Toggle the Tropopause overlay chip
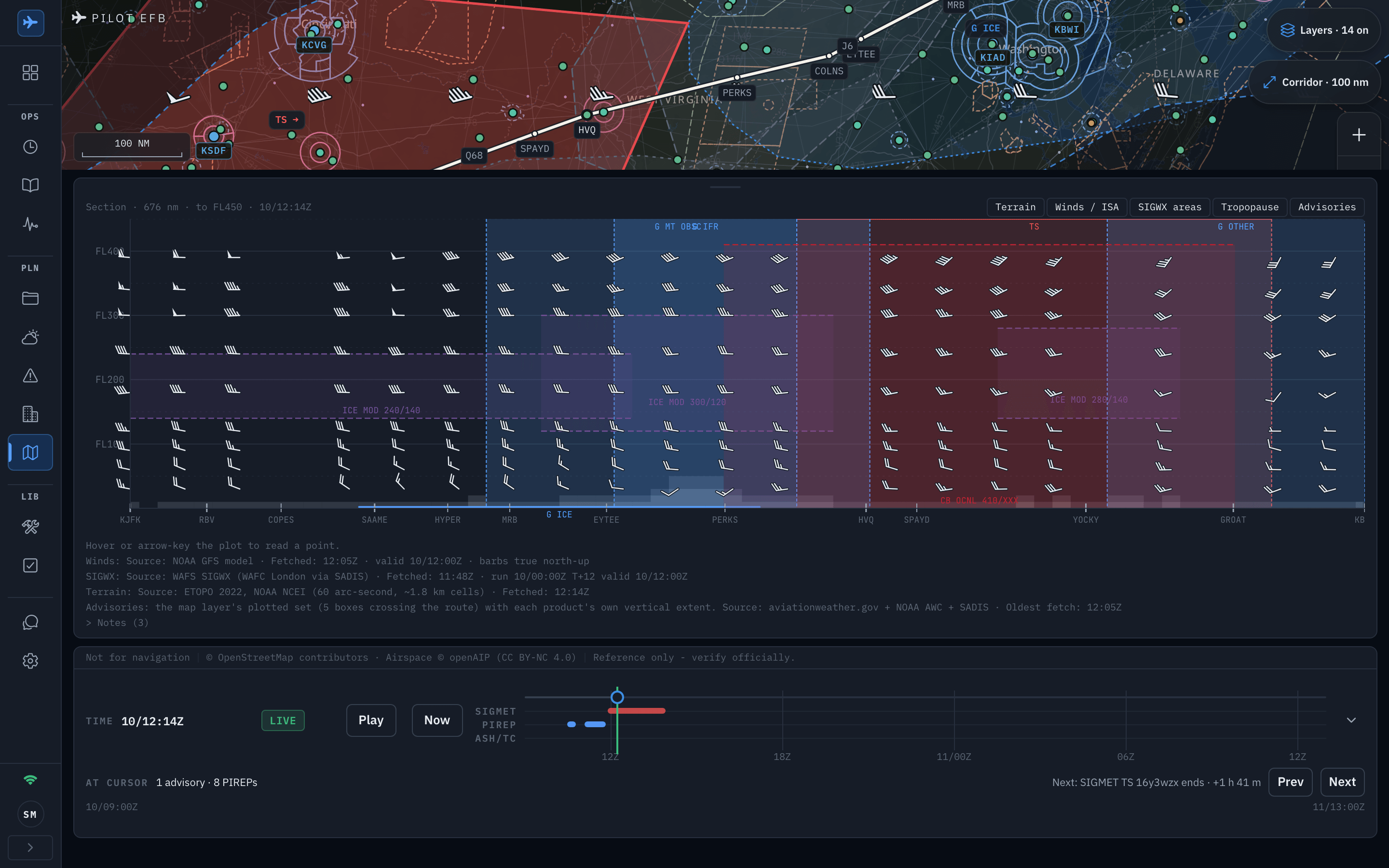The height and width of the screenshot is (868, 1389). point(1250,207)
